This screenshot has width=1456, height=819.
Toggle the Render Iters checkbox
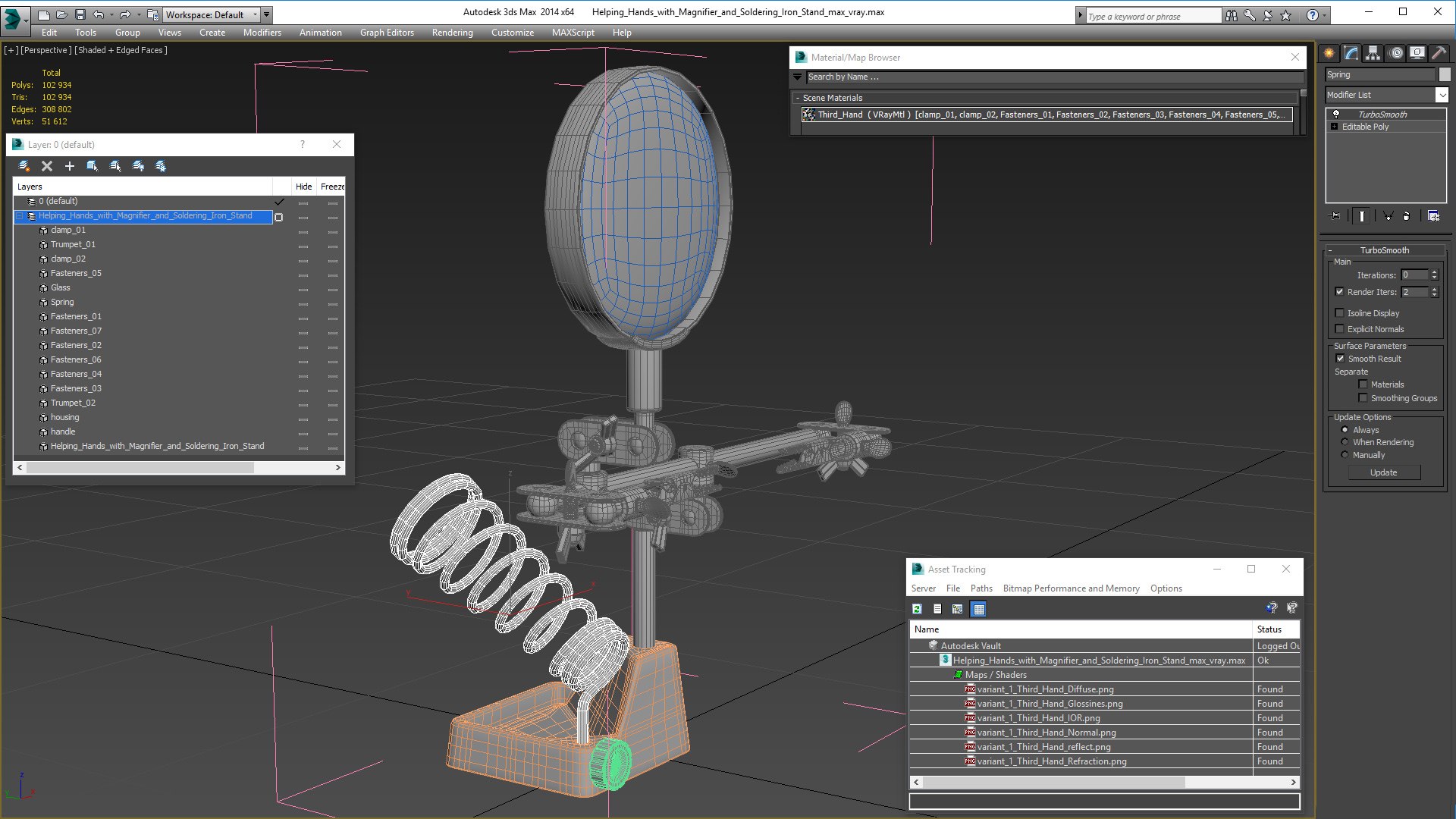(1339, 292)
